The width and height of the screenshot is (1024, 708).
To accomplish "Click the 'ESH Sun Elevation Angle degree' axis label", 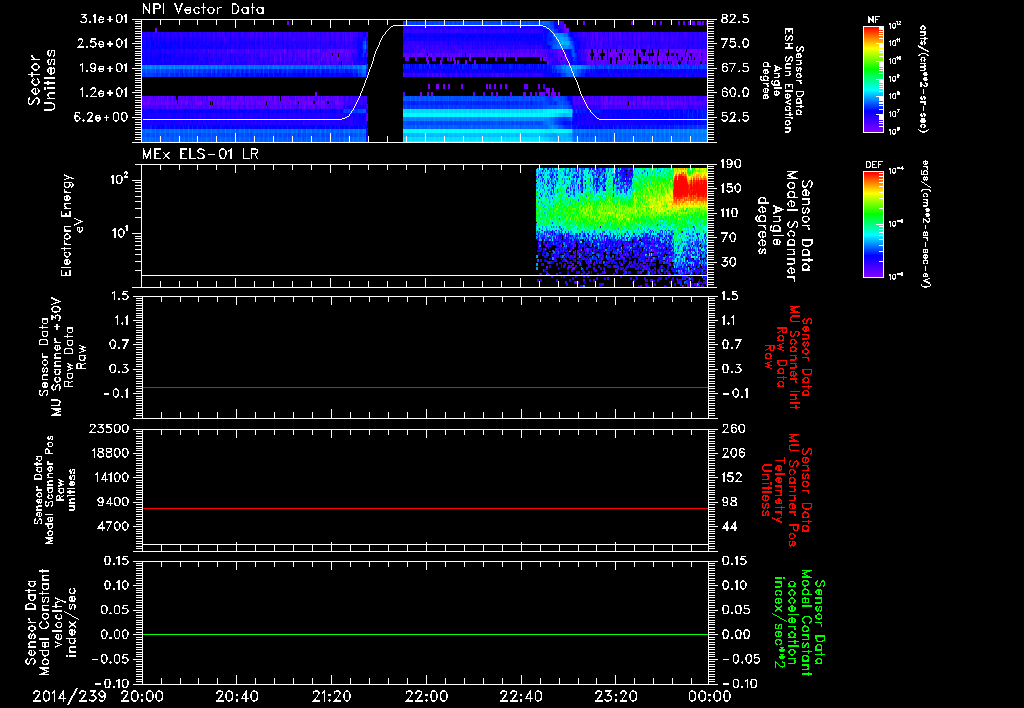I will point(782,80).
